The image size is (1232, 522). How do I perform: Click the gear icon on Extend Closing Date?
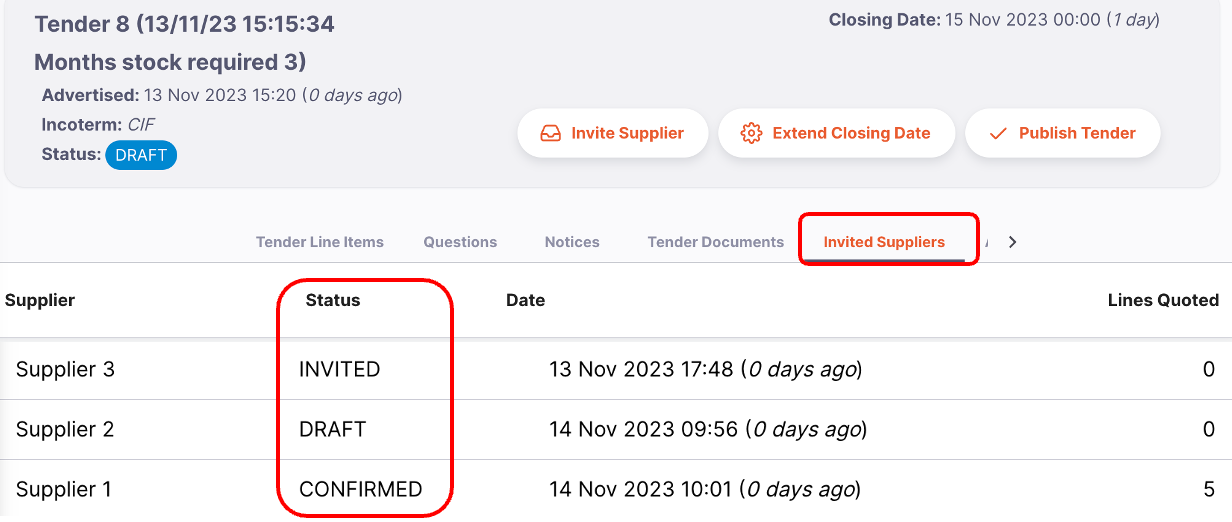(751, 133)
